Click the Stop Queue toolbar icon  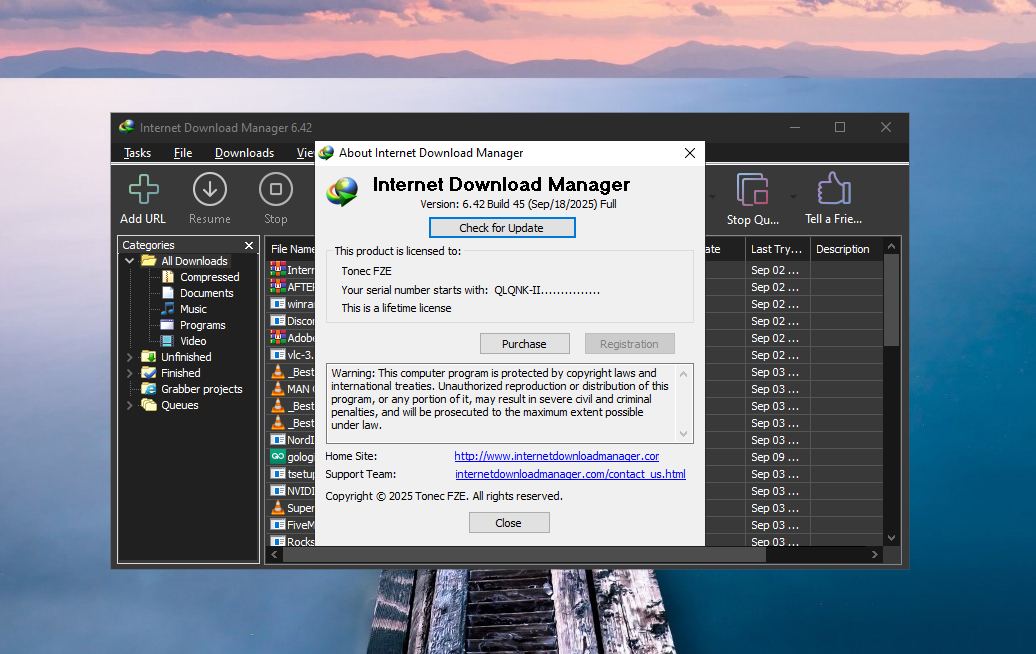pyautogui.click(x=753, y=190)
